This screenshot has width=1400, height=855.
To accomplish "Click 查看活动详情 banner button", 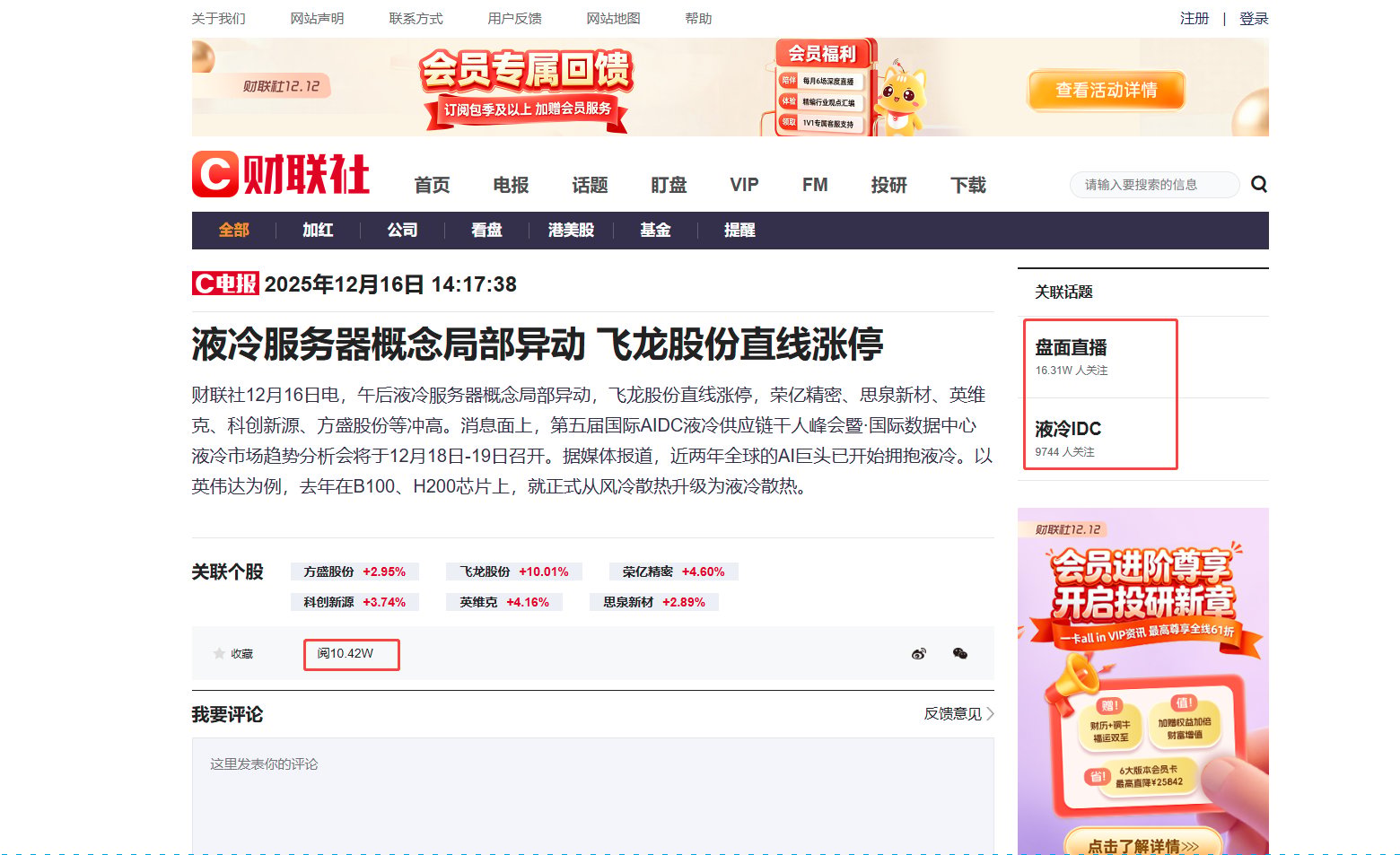I will [x=1106, y=91].
